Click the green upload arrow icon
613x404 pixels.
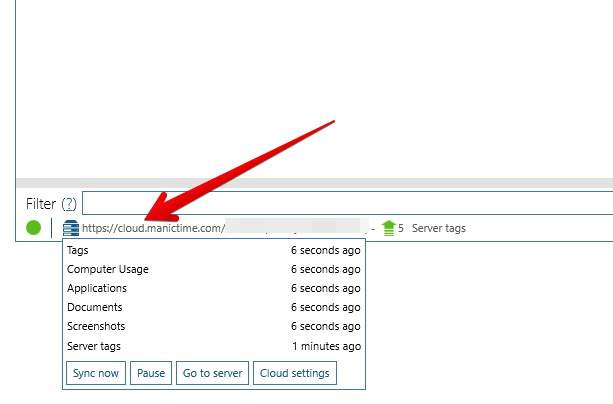[x=389, y=228]
